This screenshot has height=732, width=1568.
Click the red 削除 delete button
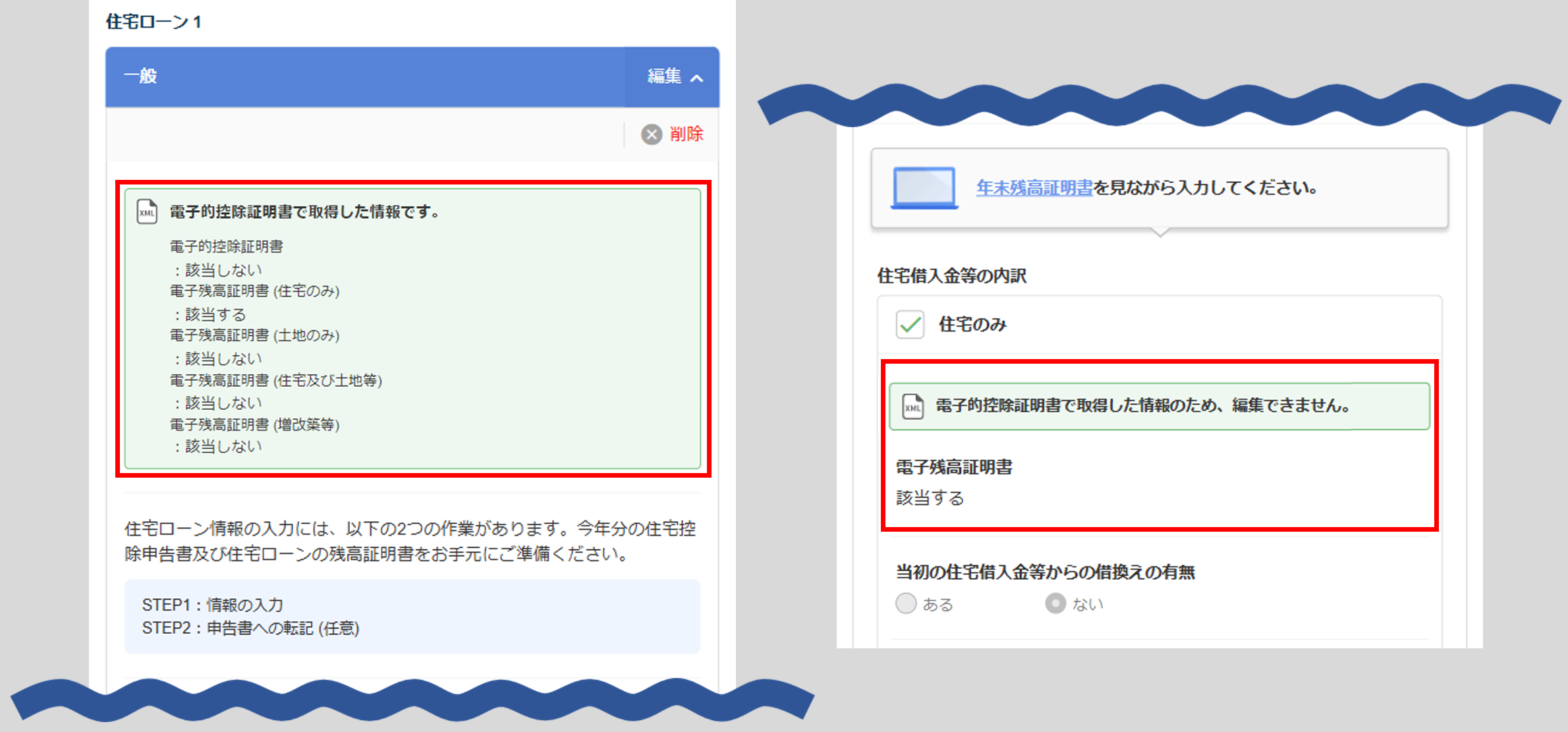click(686, 134)
